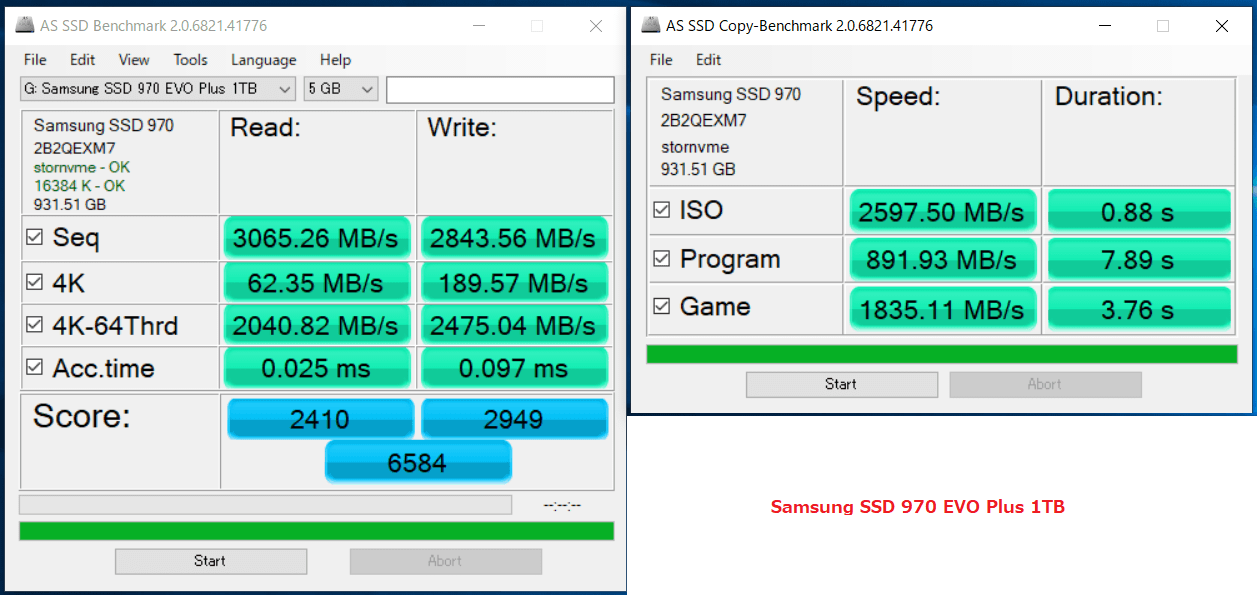Click the empty text field beside size dropdown
This screenshot has width=1257, height=595.
[500, 90]
